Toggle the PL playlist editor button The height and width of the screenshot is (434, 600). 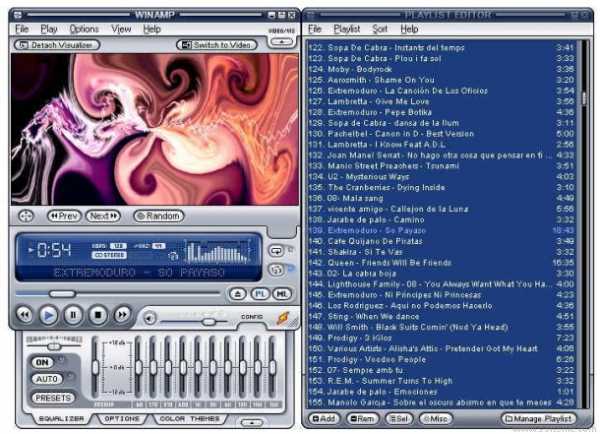[260, 294]
